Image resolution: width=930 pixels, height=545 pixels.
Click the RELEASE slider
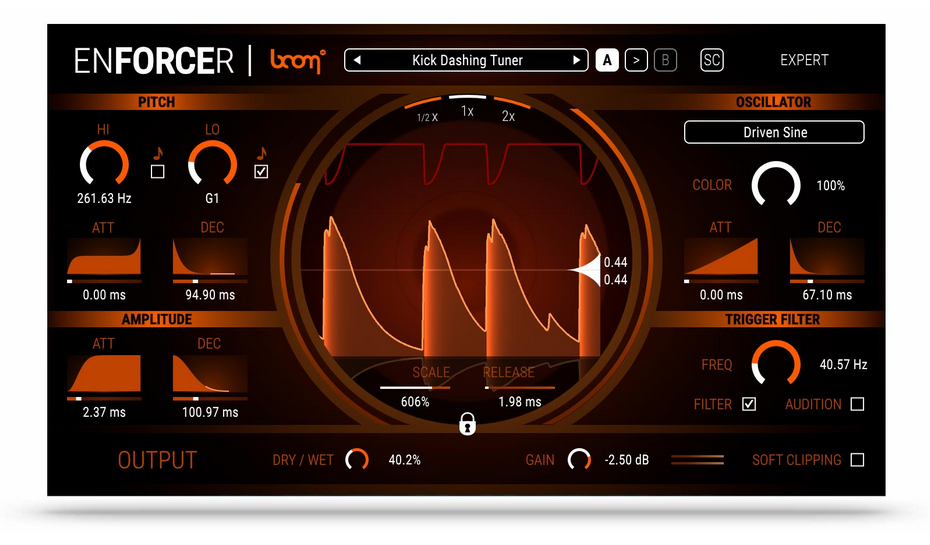[520, 388]
